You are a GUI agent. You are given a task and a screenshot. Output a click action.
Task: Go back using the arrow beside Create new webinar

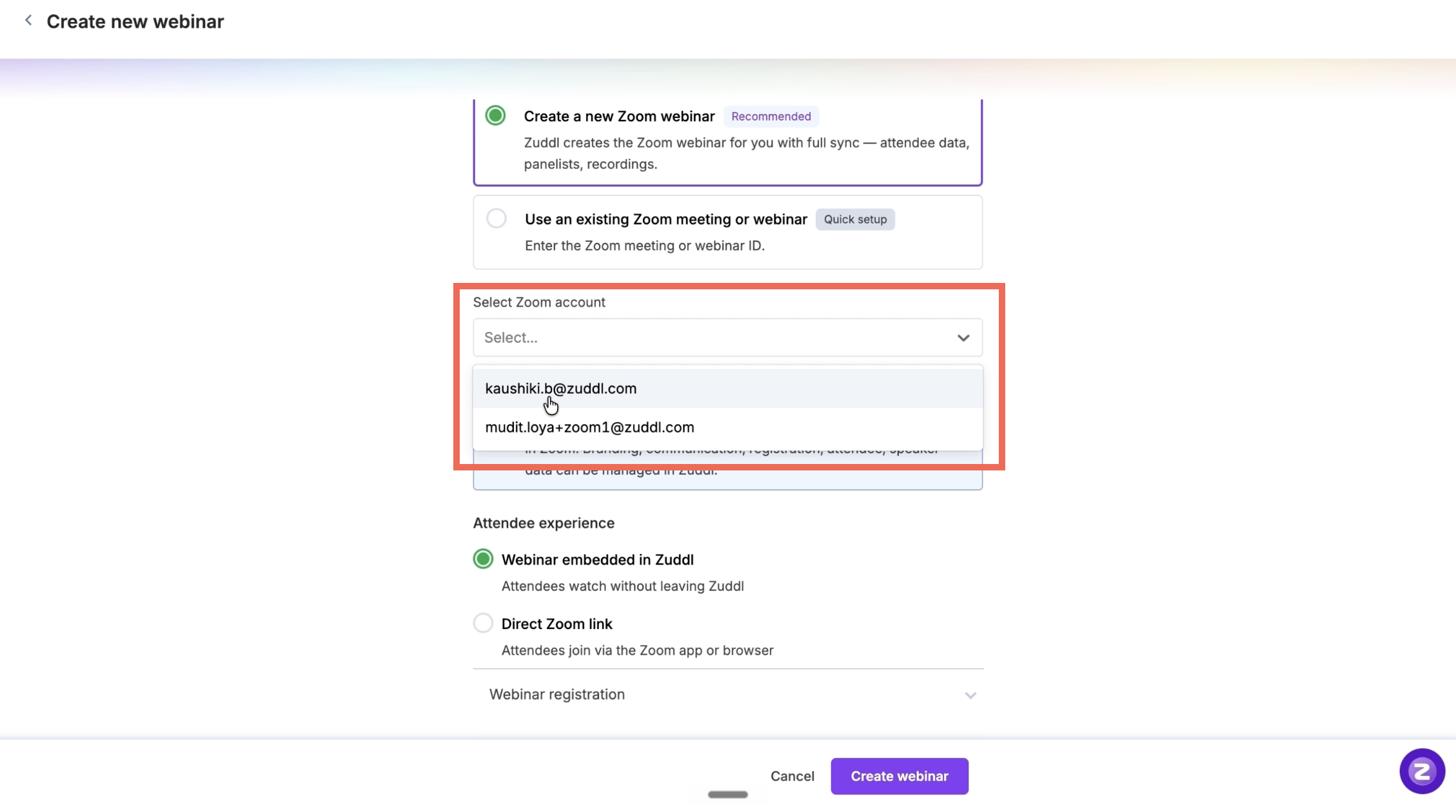(x=28, y=21)
